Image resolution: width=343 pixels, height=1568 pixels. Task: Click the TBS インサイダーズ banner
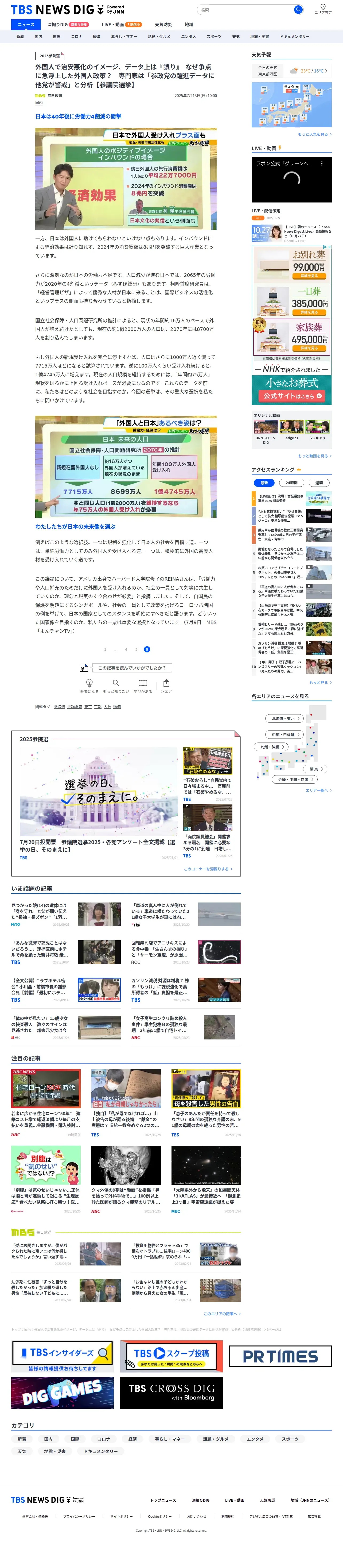tap(63, 1356)
